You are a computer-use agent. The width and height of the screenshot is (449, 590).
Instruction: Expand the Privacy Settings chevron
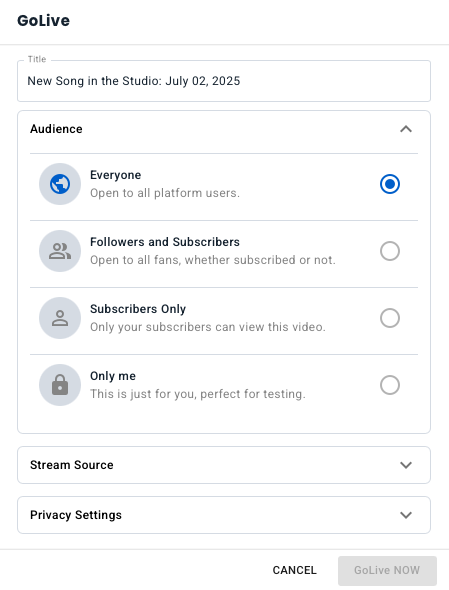point(406,515)
